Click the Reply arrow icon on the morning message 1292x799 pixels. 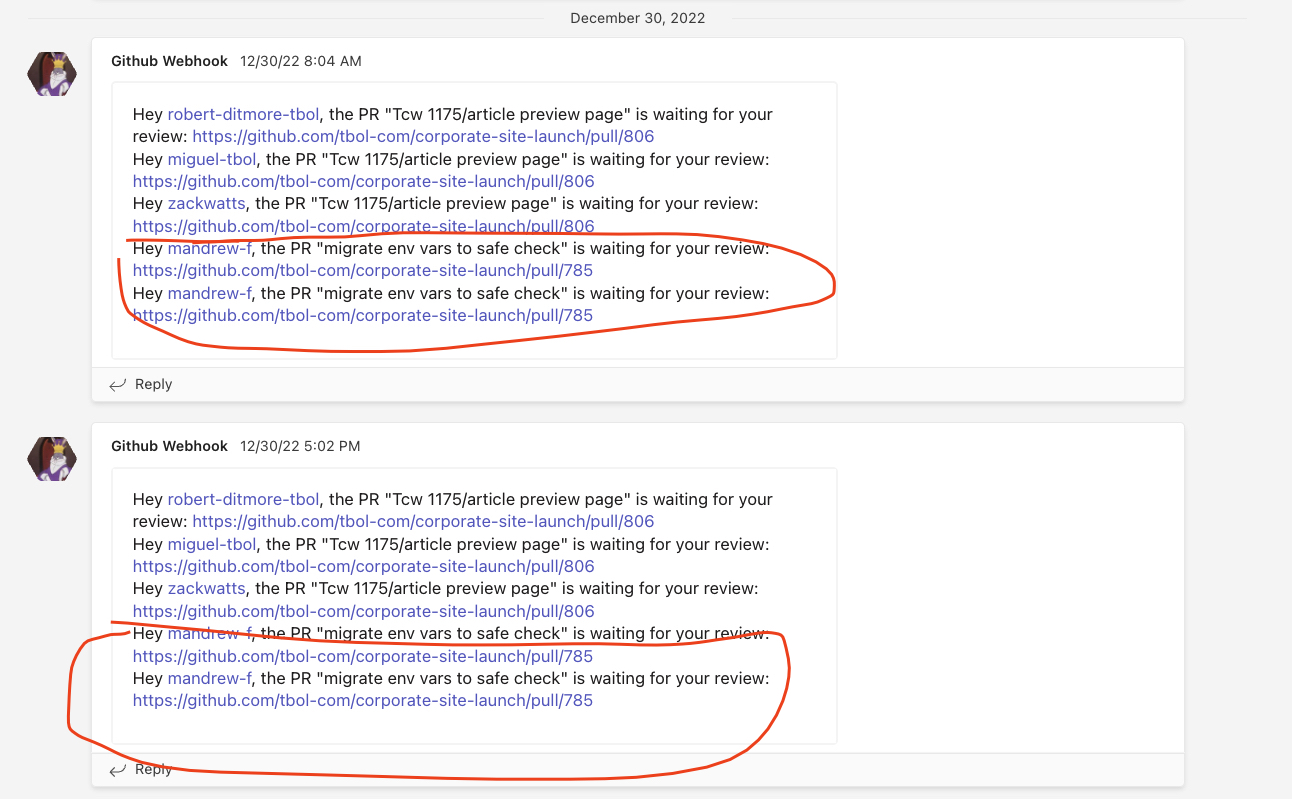[x=117, y=383]
